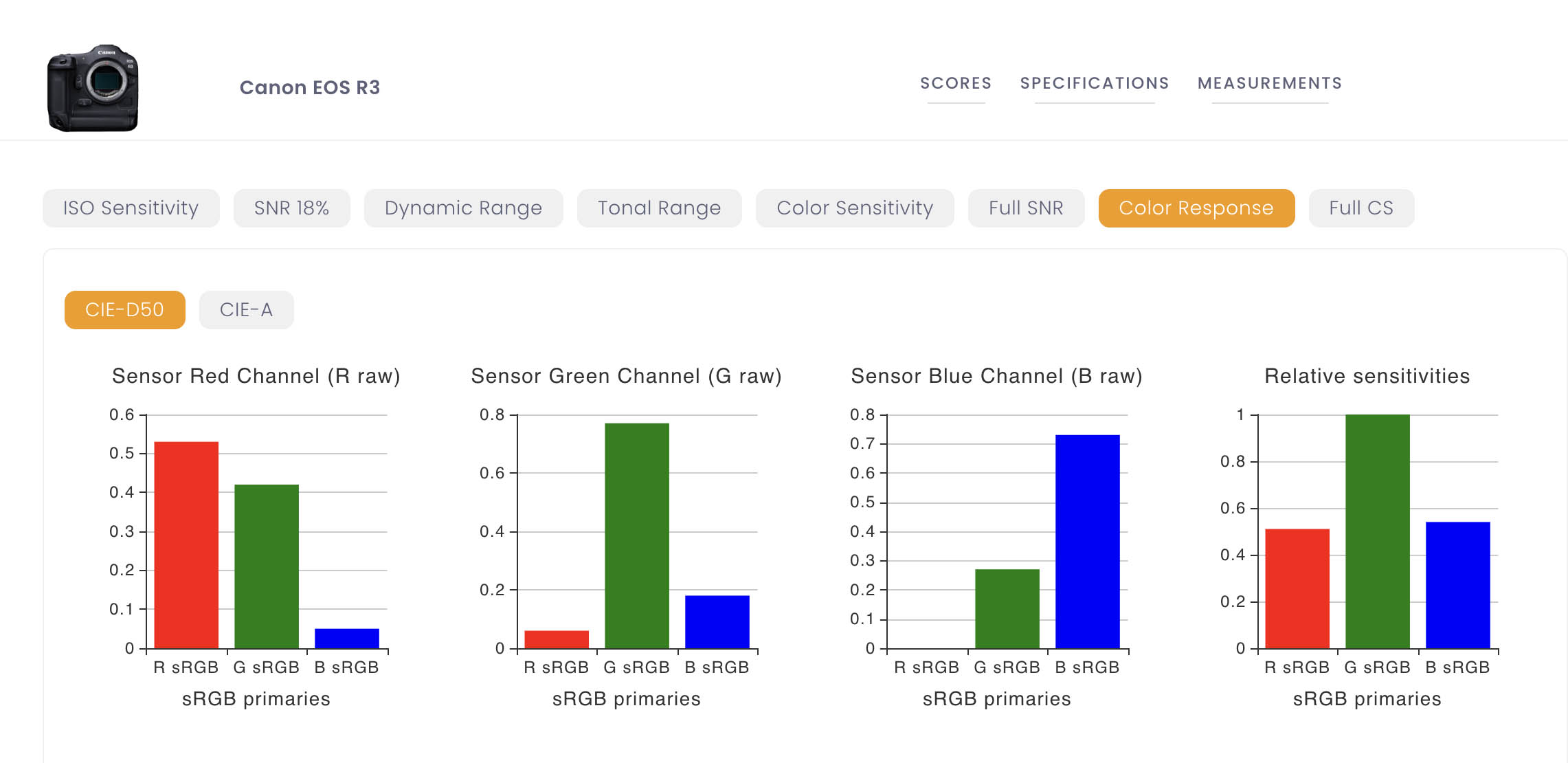This screenshot has height=763, width=1568.
Task: Show the Dynamic Range measurements
Action: pyautogui.click(x=464, y=208)
